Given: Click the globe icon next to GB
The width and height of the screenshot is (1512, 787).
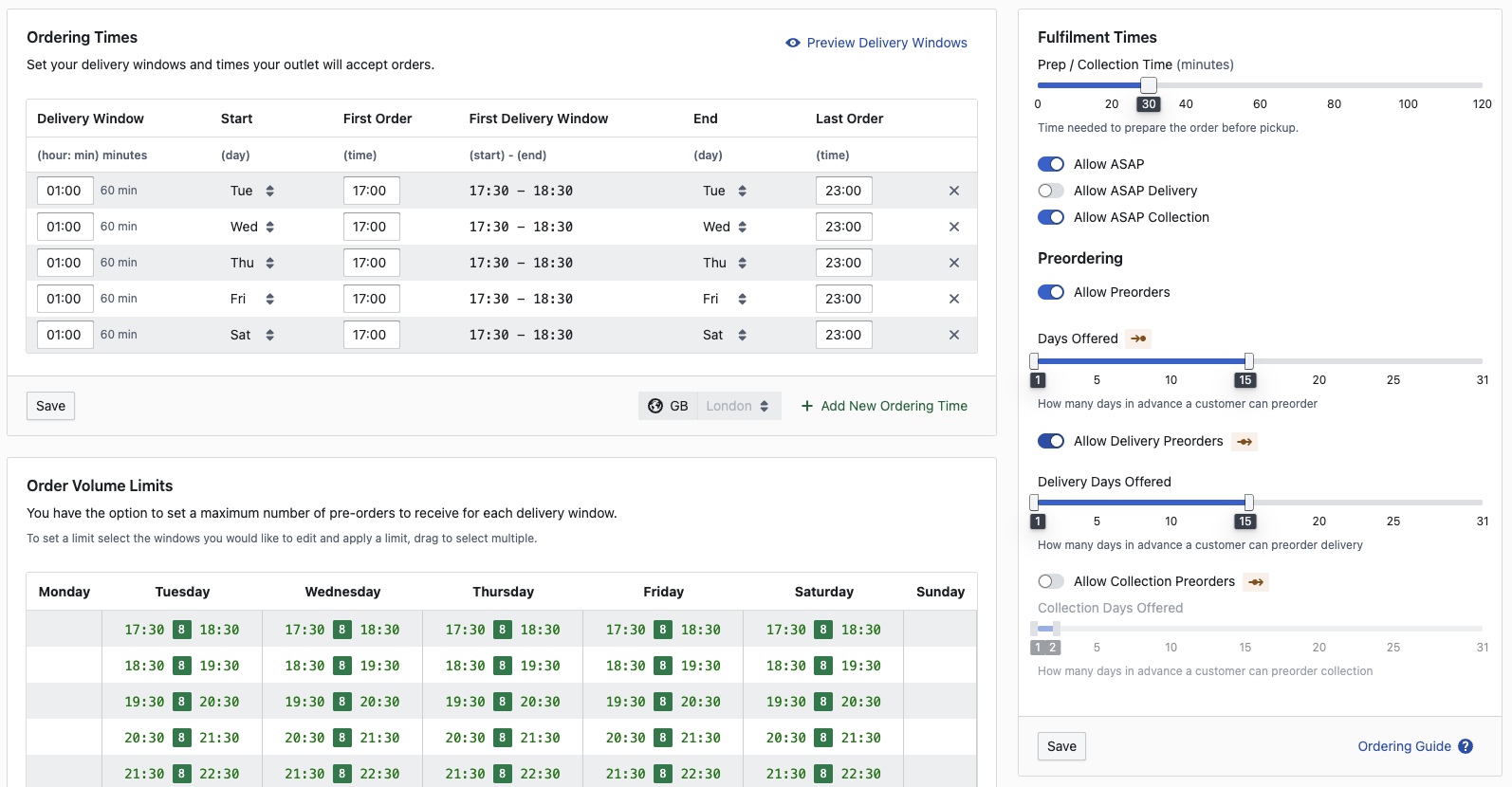Looking at the screenshot, I should tap(655, 406).
